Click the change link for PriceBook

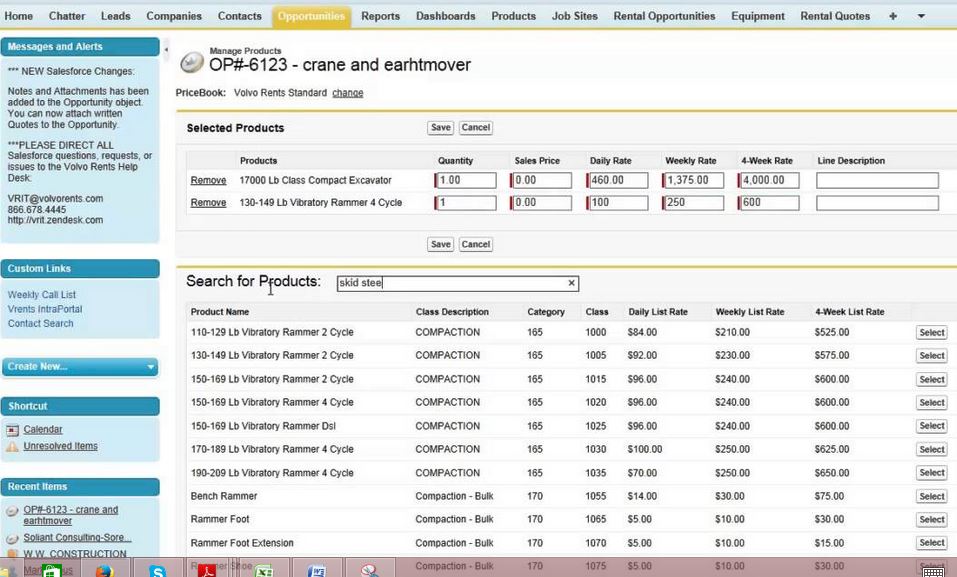[347, 93]
